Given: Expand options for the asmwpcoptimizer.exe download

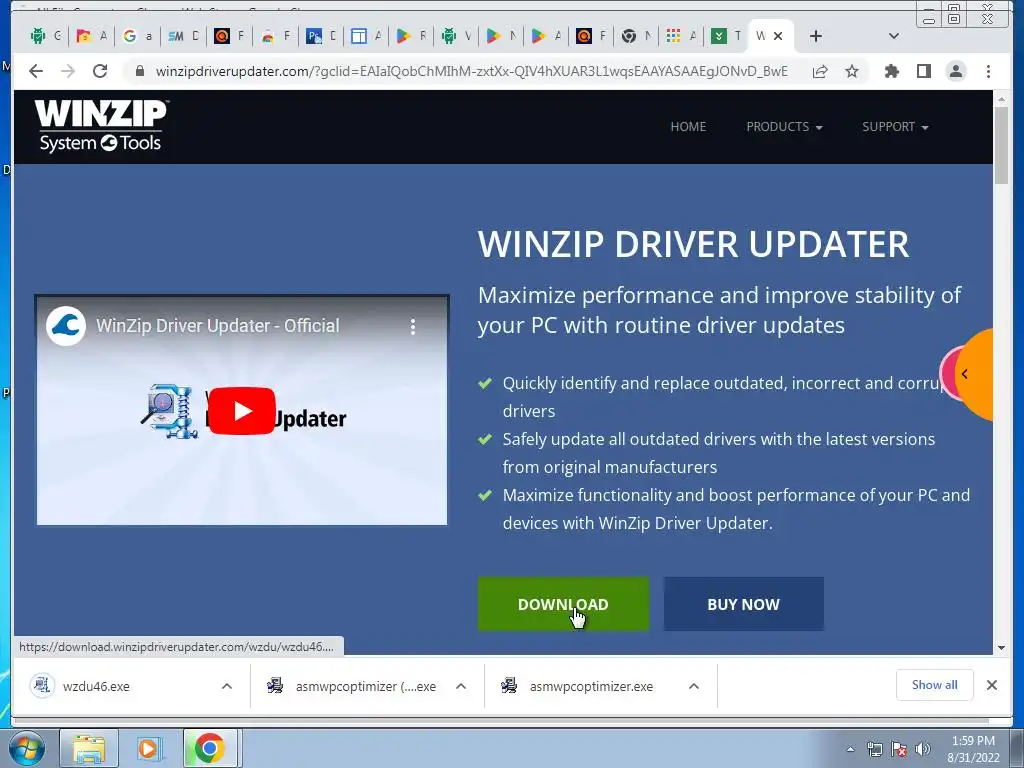Looking at the screenshot, I should pyautogui.click(x=694, y=686).
